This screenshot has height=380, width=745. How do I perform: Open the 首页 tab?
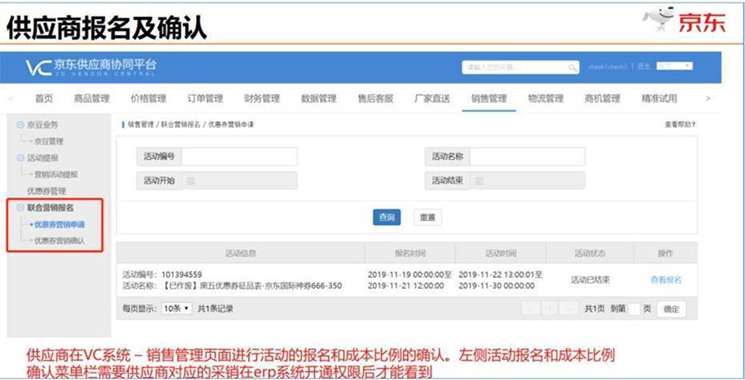coord(44,98)
